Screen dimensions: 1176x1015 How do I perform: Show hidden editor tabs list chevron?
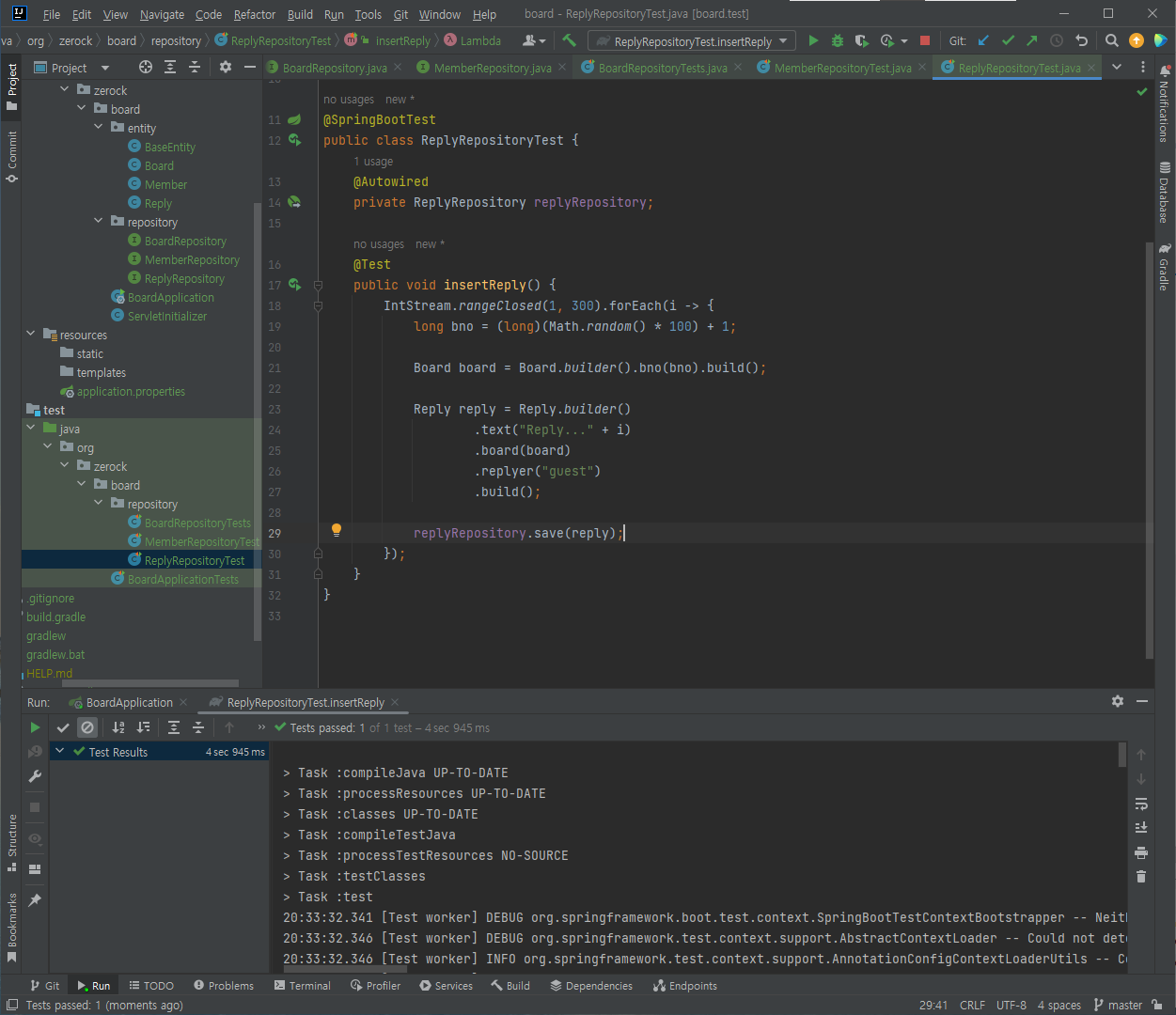tap(1117, 67)
